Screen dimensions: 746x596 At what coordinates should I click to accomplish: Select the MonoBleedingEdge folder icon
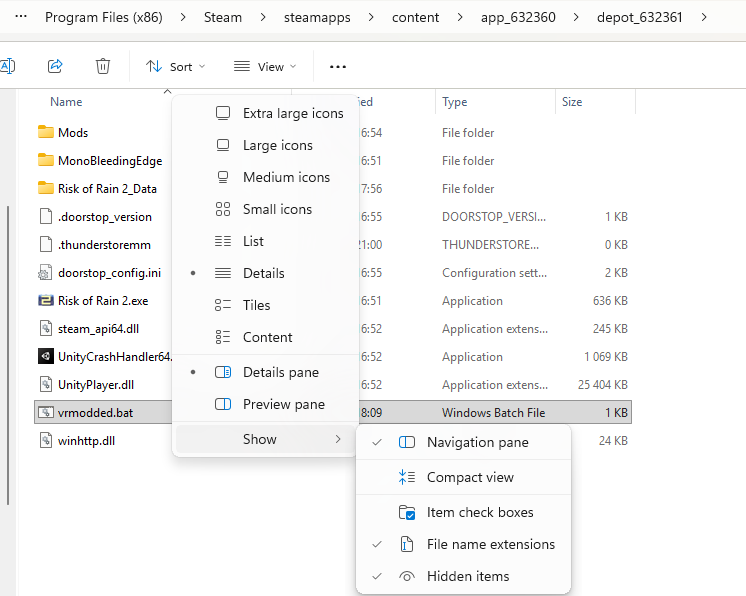point(46,160)
